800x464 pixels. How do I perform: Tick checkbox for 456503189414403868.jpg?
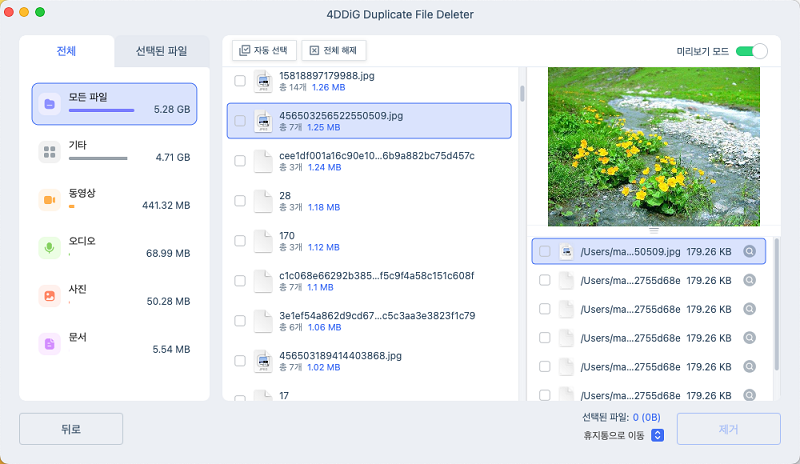(240, 361)
